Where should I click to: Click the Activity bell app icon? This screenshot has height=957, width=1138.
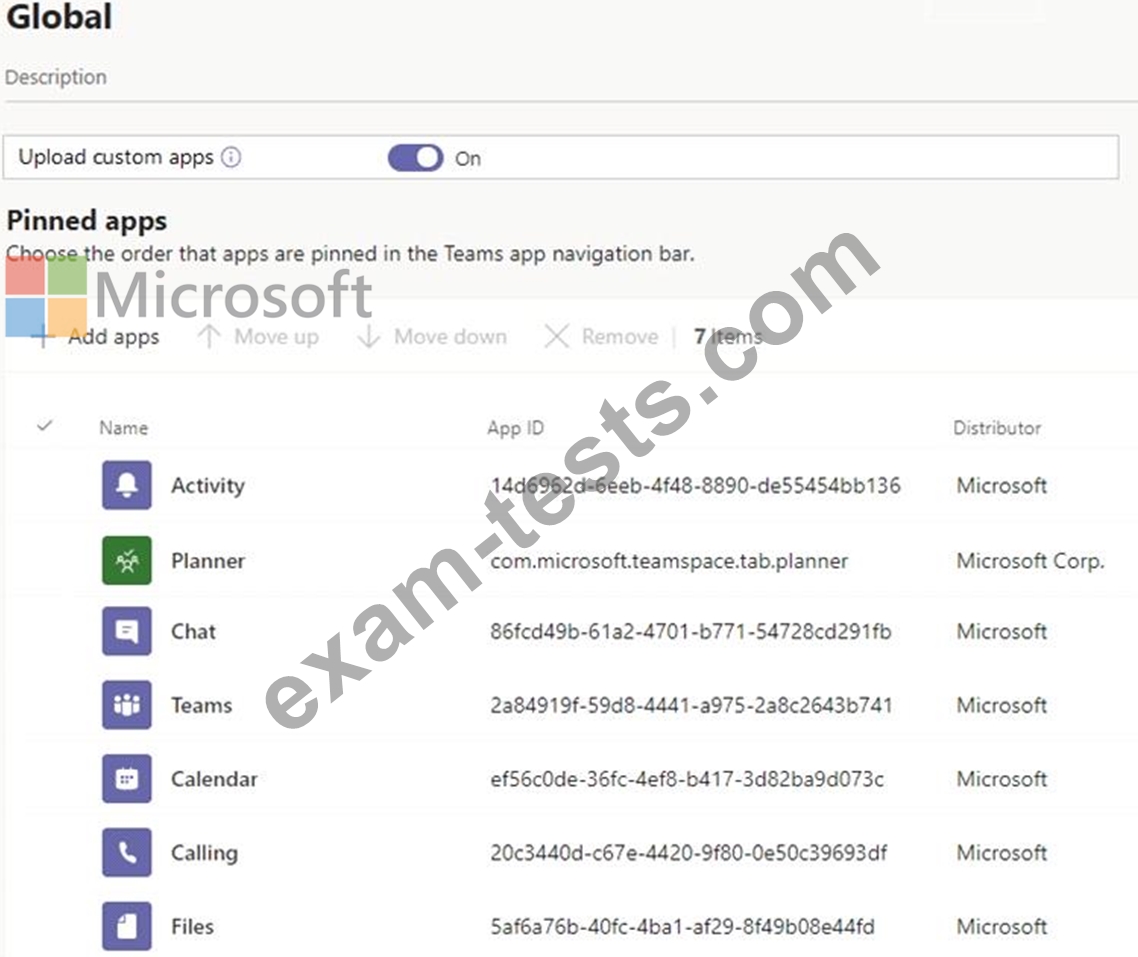point(127,485)
